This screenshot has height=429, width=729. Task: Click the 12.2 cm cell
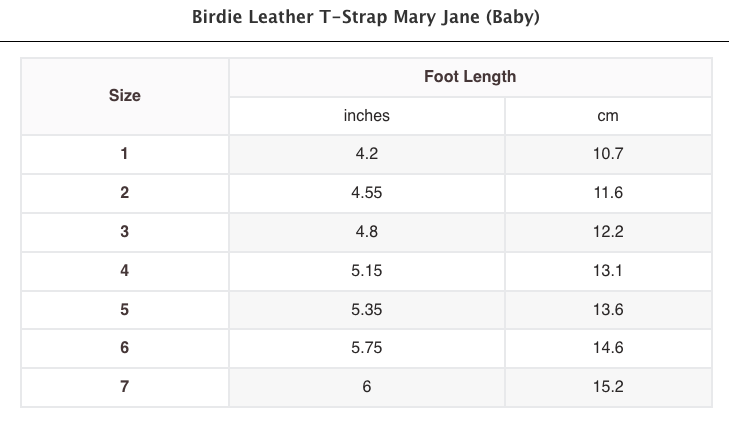coord(607,231)
